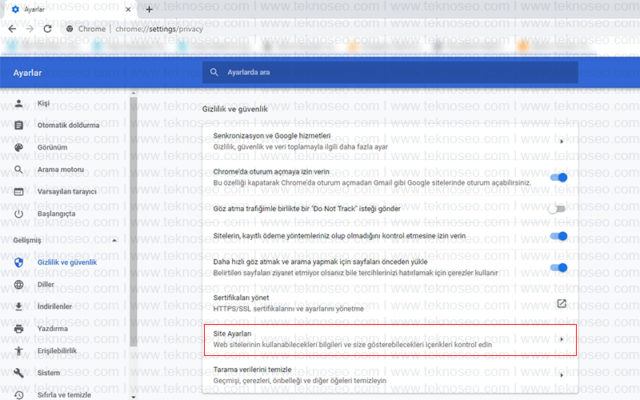640x400 pixels.
Task: Click the İndirilenler download icon
Action: [x=19, y=307]
